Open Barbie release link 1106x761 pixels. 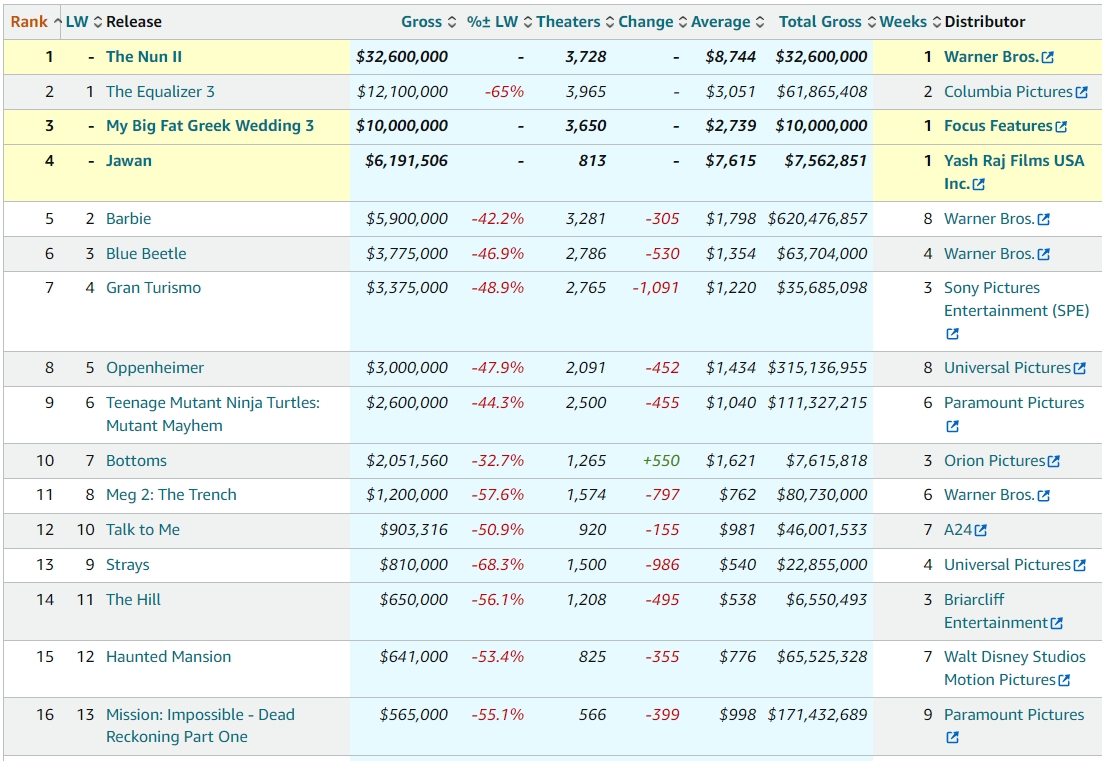click(x=128, y=219)
